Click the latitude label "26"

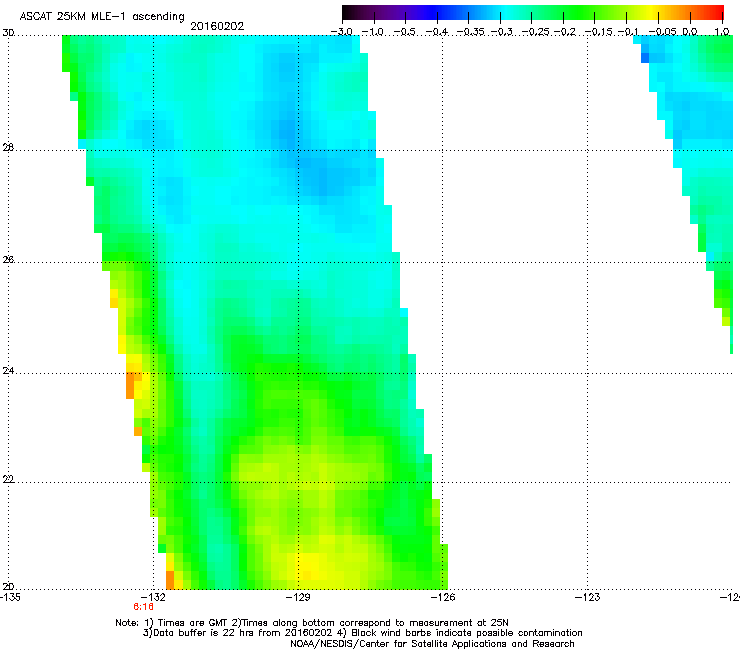(8, 259)
